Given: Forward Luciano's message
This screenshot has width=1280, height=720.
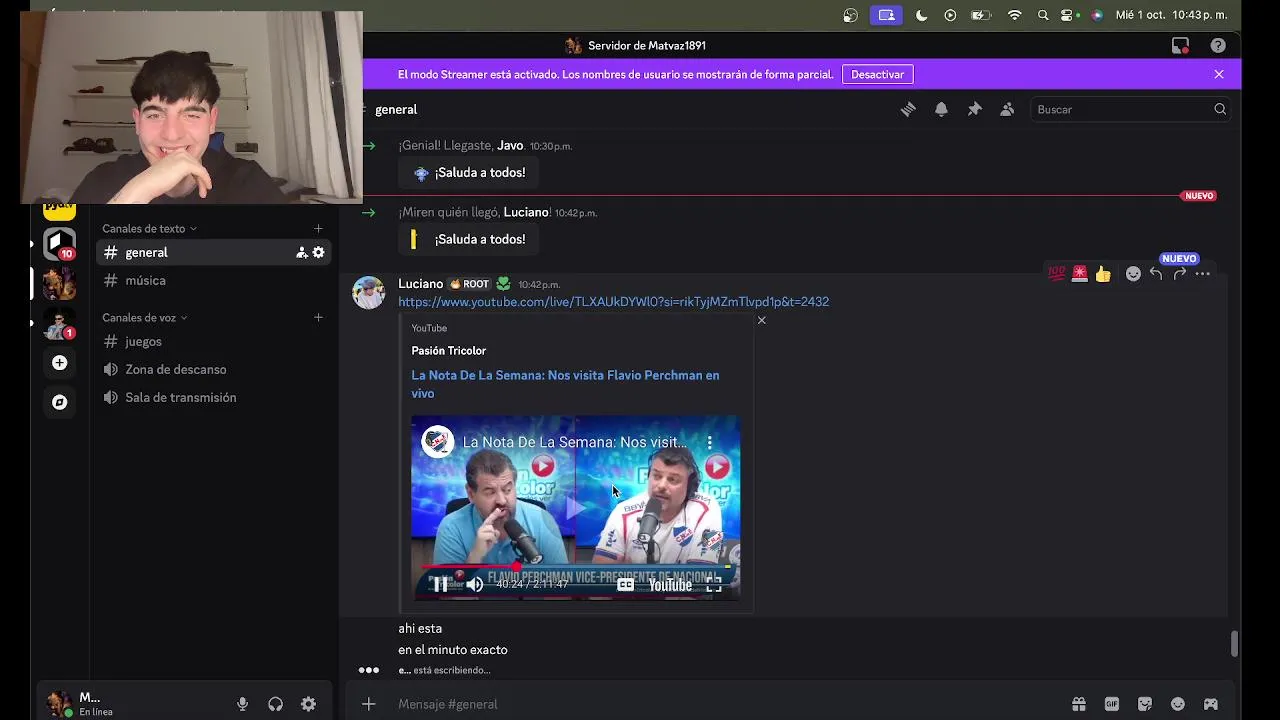Looking at the screenshot, I should (1179, 273).
